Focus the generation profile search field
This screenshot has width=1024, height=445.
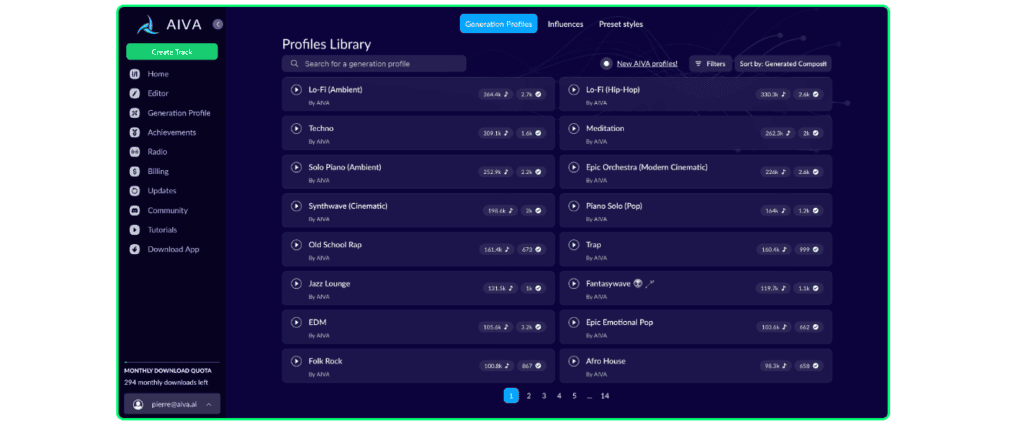pos(374,64)
